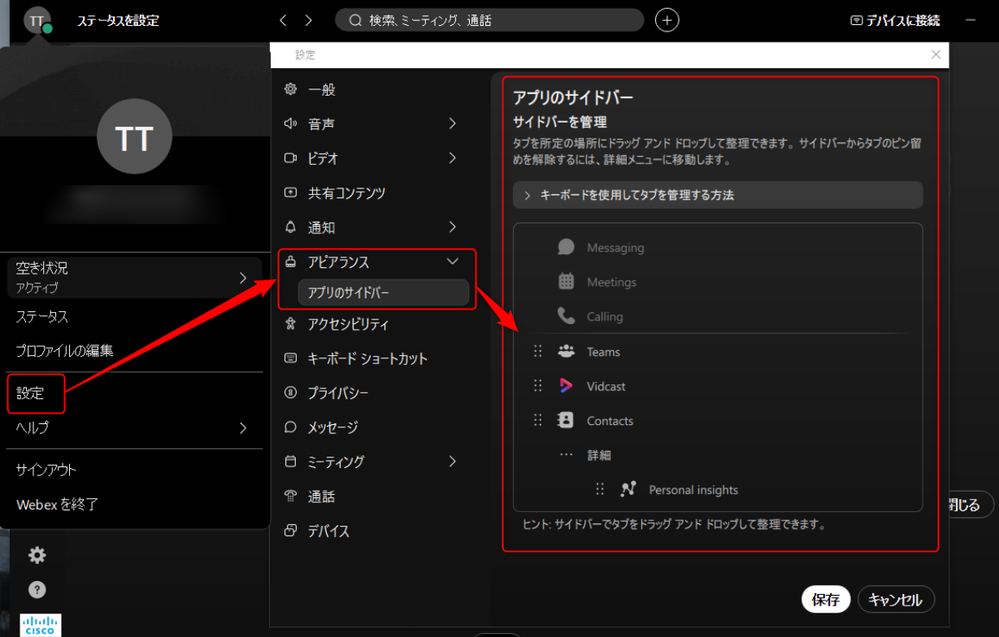This screenshot has height=637, width=999.
Task: Close the 設定 dialog with X
Action: point(935,55)
